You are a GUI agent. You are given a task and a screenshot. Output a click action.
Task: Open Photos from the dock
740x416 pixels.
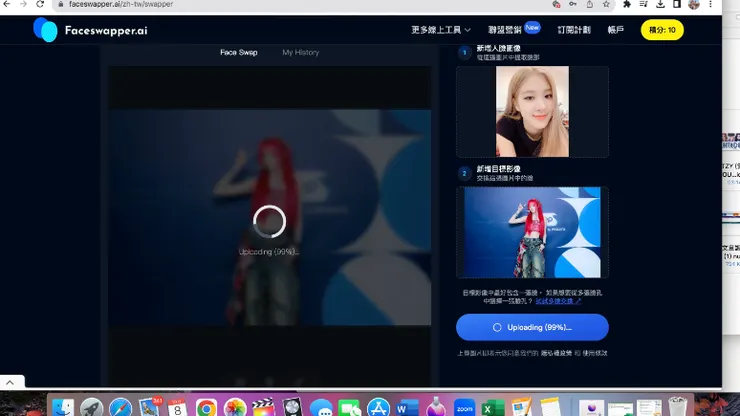click(235, 408)
